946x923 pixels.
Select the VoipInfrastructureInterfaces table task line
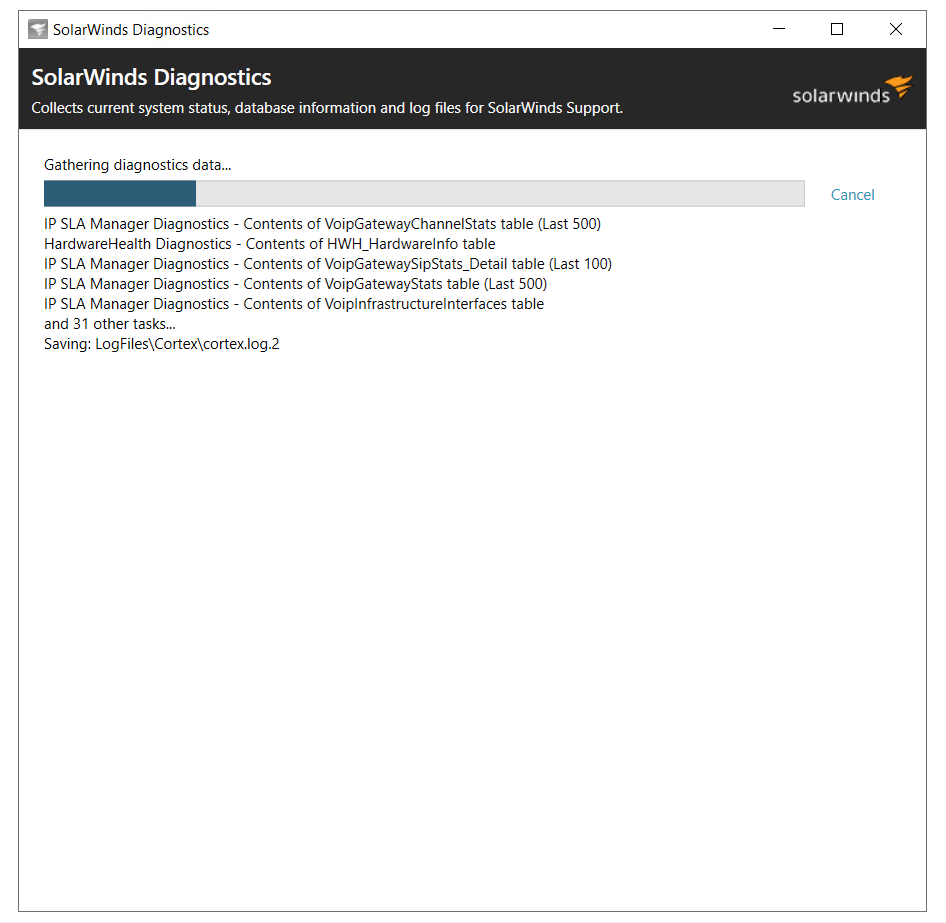294,303
